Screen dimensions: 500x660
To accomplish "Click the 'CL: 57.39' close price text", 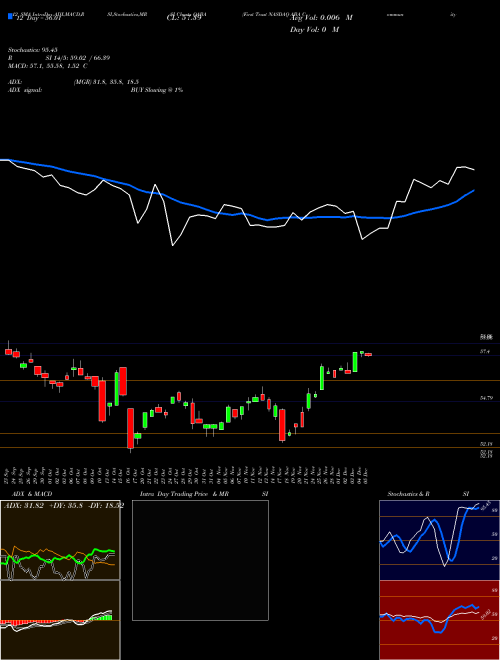I will [x=184, y=18].
